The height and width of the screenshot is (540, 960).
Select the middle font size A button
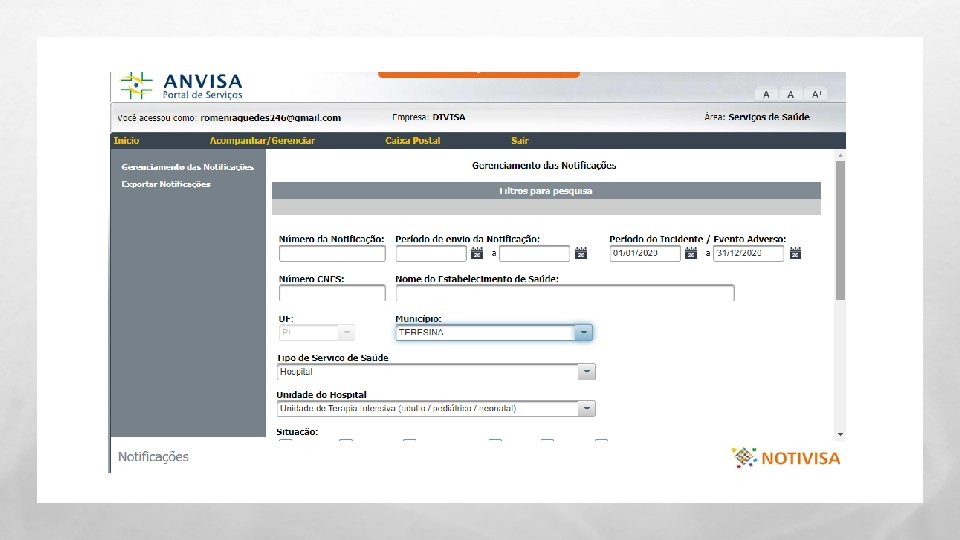tap(790, 94)
